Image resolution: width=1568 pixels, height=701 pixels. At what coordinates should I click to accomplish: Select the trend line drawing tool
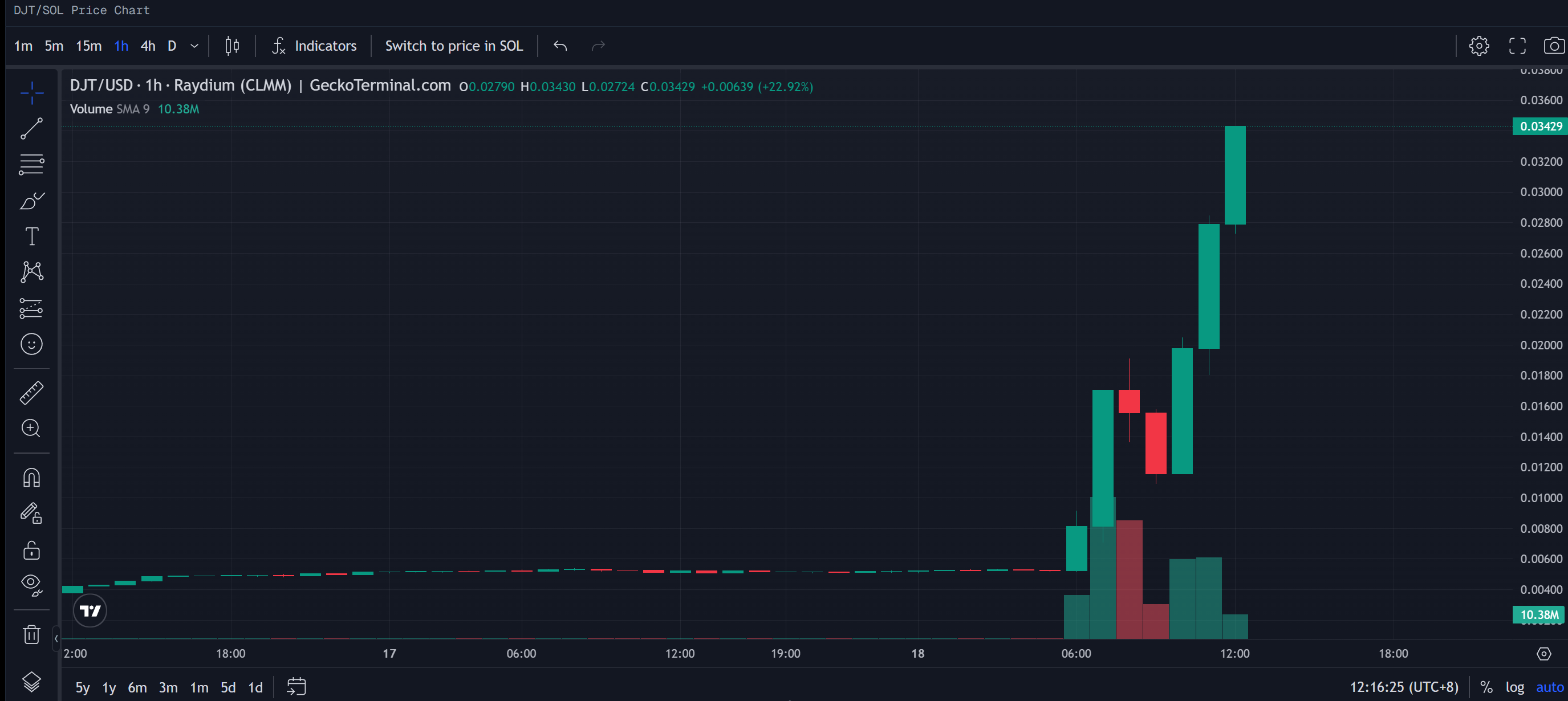pyautogui.click(x=32, y=128)
